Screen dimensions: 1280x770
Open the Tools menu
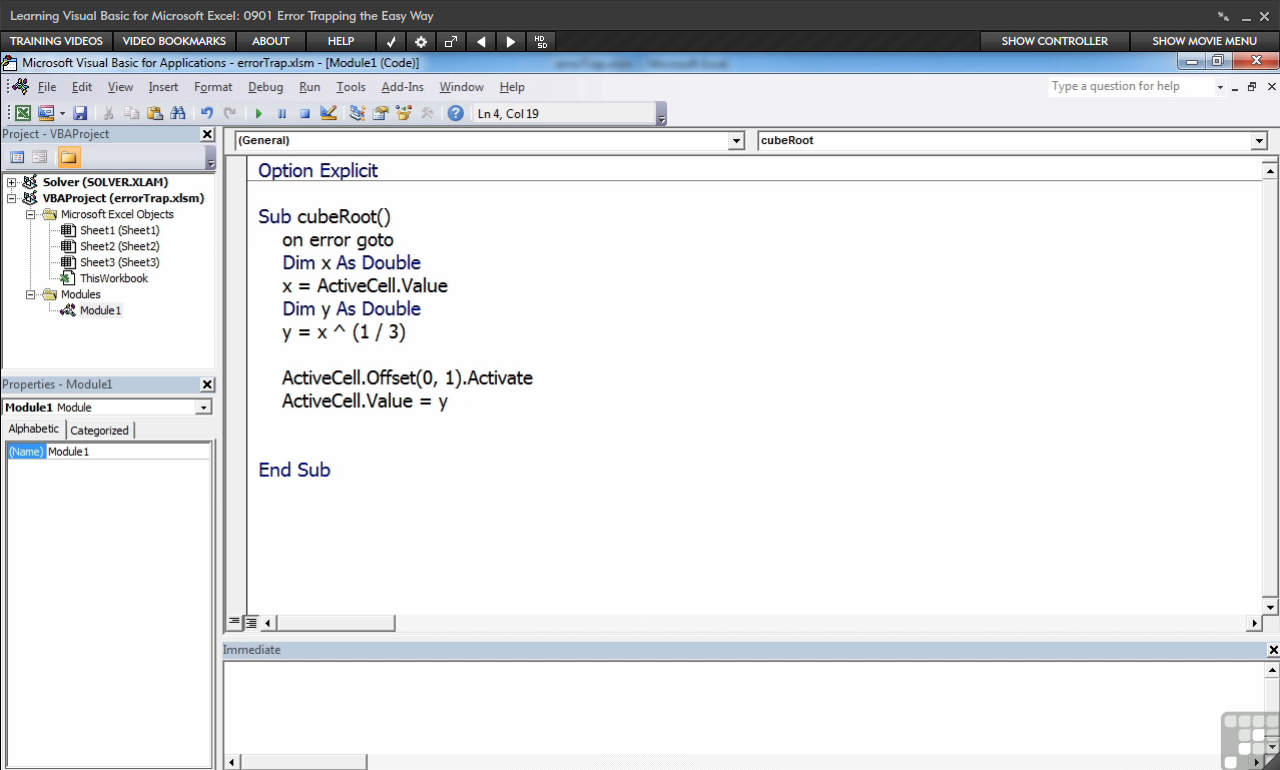[x=351, y=87]
